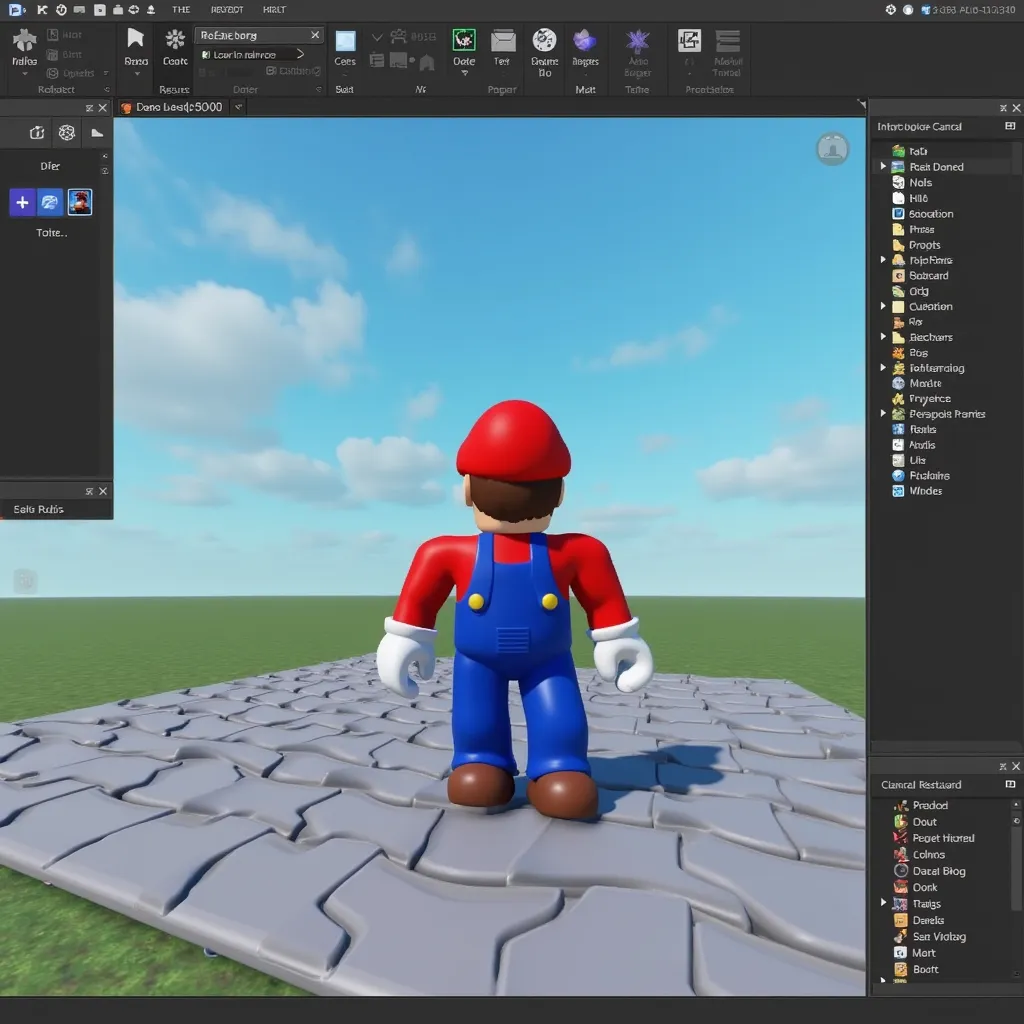Expand the Fojo Fams tree node
Image resolution: width=1024 pixels, height=1024 pixels.
[883, 260]
